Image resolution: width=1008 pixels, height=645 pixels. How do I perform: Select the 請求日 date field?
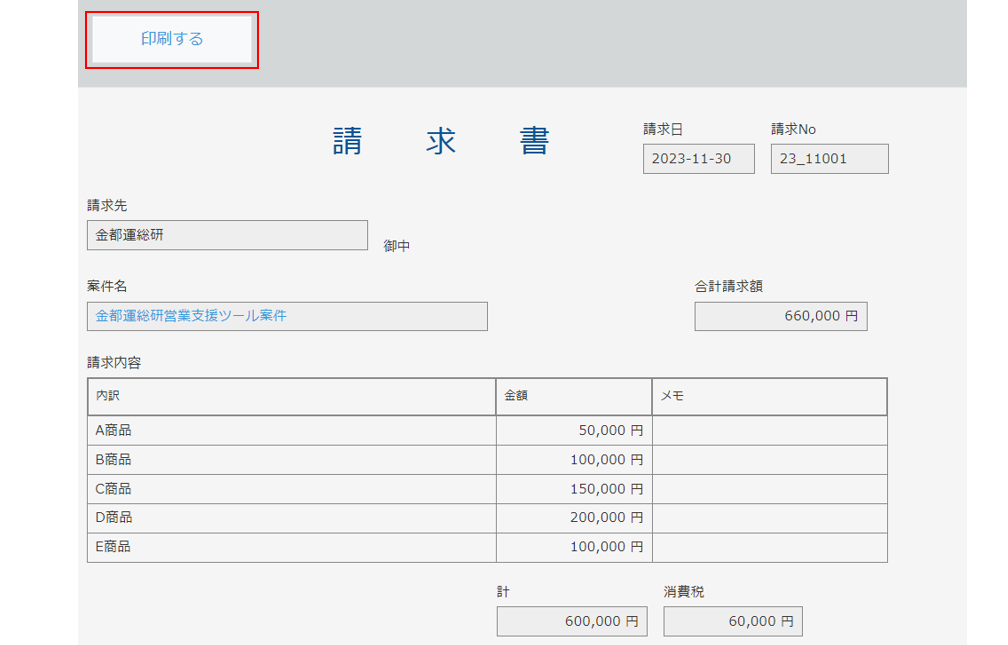(x=698, y=159)
